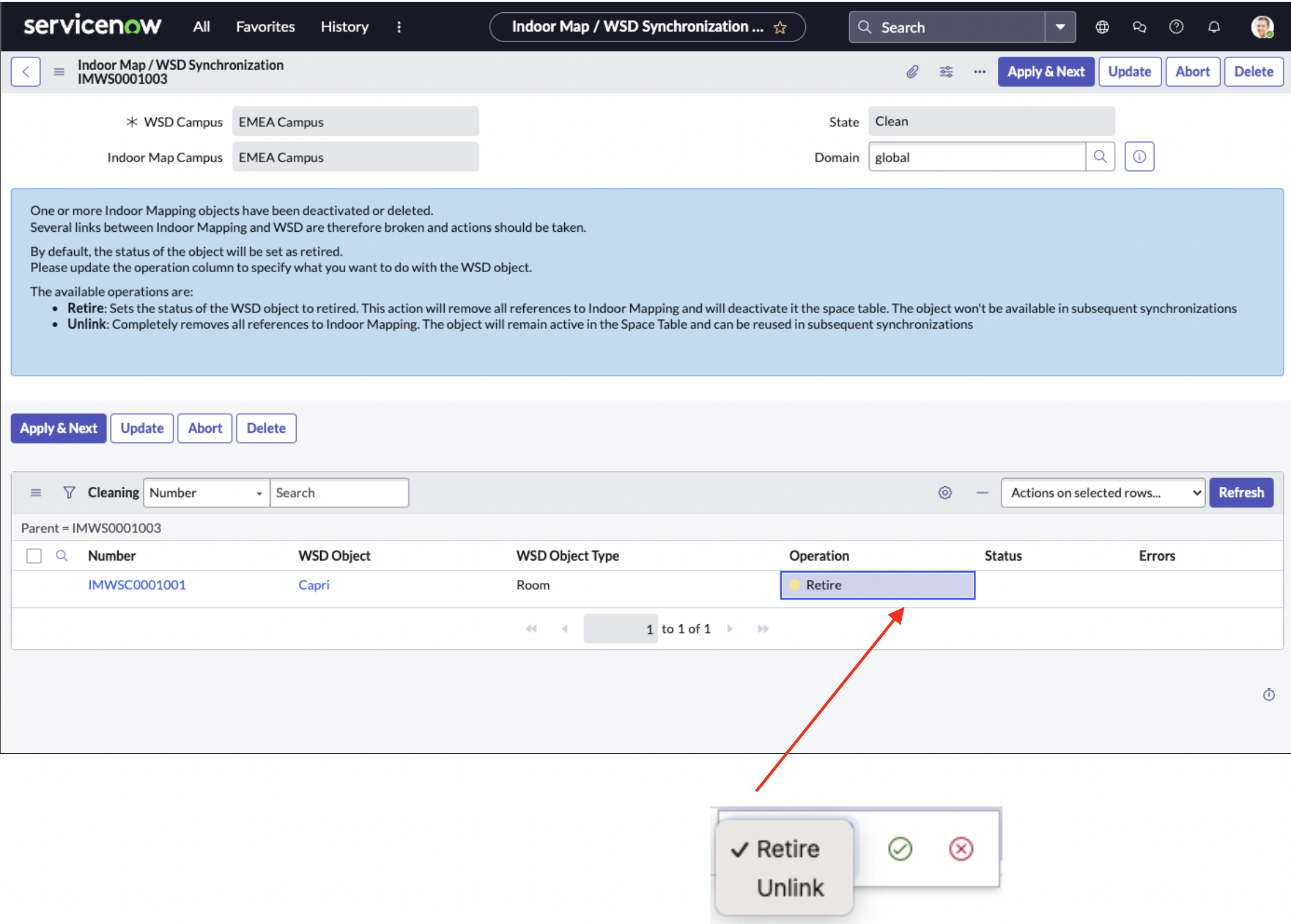Sort by the Number column header
The image size is (1291, 924).
coord(112,555)
